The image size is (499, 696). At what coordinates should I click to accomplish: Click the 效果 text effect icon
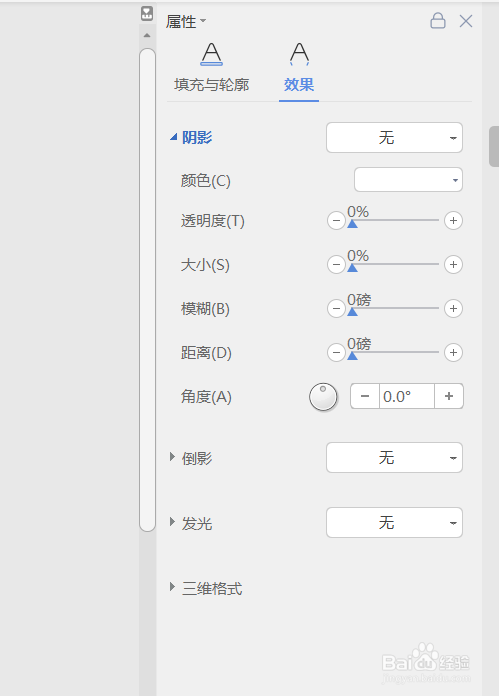[x=299, y=54]
